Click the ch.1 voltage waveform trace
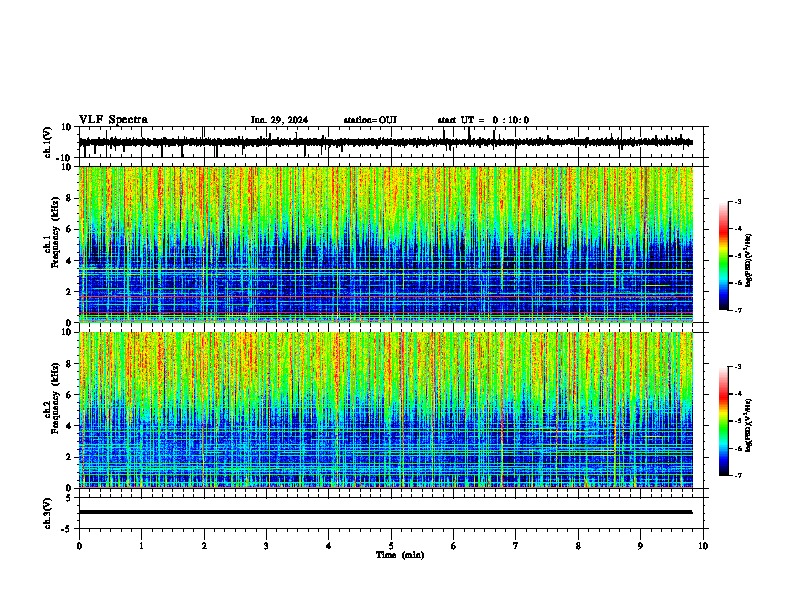The width and height of the screenshot is (792, 612). [x=386, y=142]
